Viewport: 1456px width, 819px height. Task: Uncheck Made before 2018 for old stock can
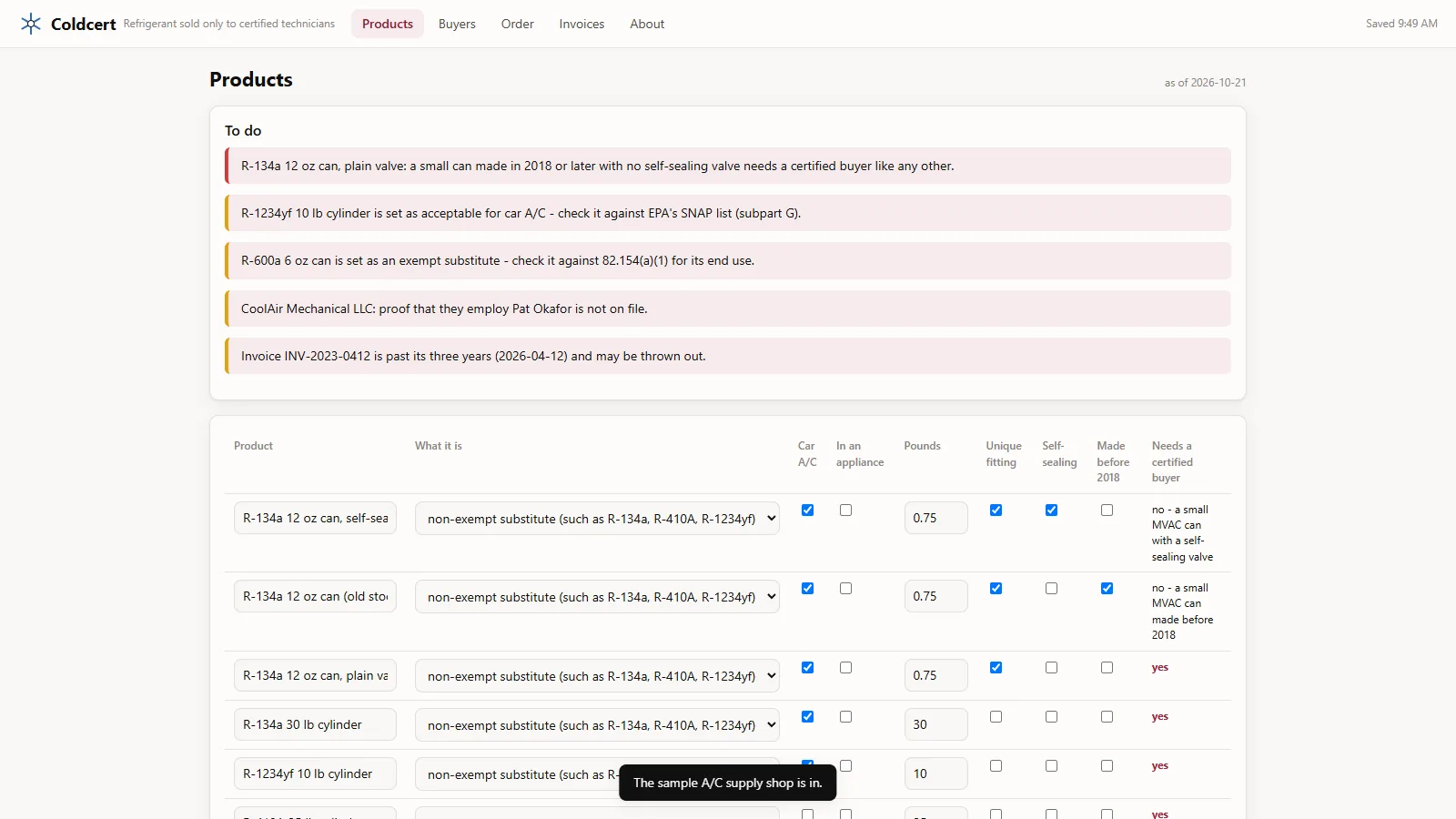(x=1107, y=589)
